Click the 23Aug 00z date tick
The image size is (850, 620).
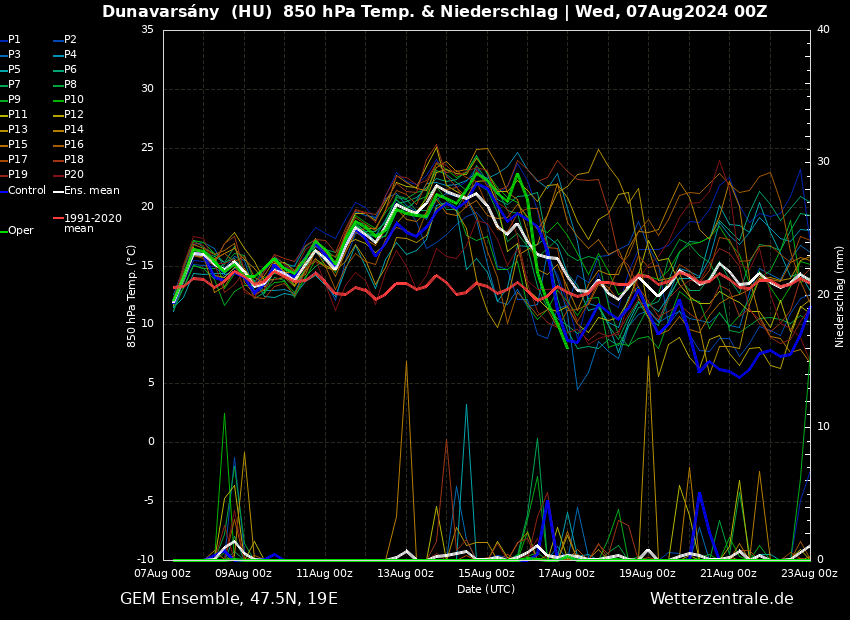809,574
